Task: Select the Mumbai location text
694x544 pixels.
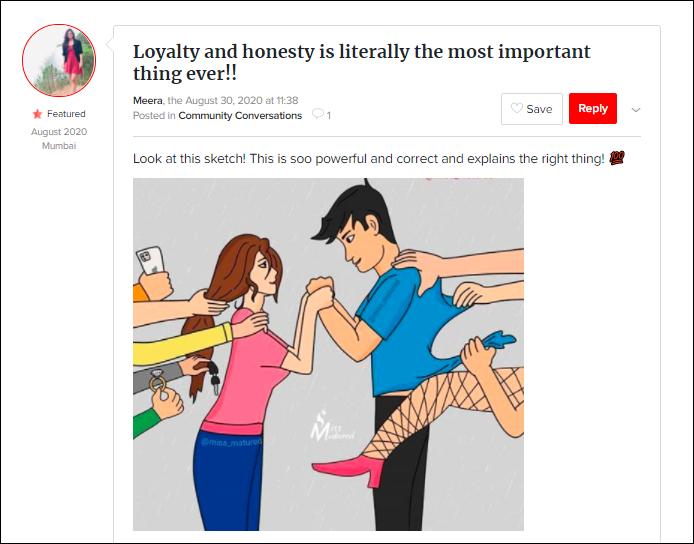Action: pyautogui.click(x=59, y=146)
